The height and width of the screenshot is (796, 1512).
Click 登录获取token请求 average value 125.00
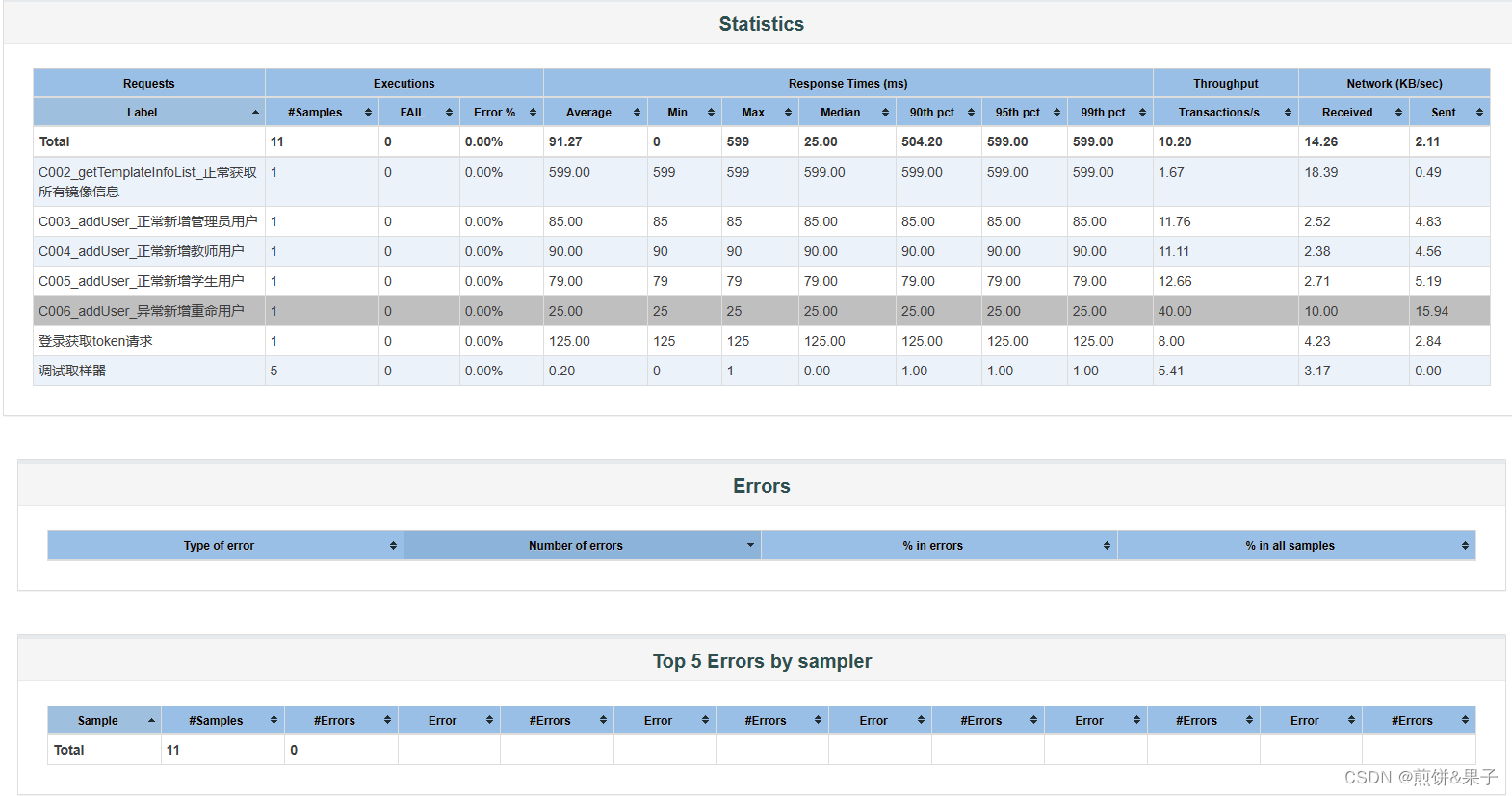tap(569, 341)
